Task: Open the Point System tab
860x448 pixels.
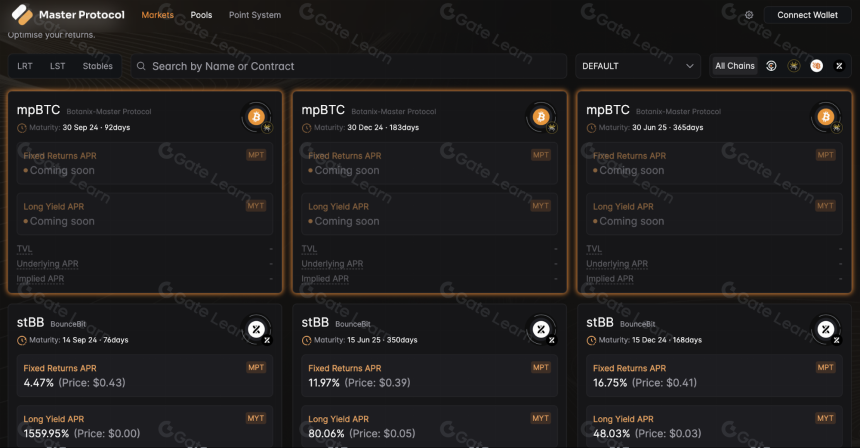Action: click(x=255, y=15)
